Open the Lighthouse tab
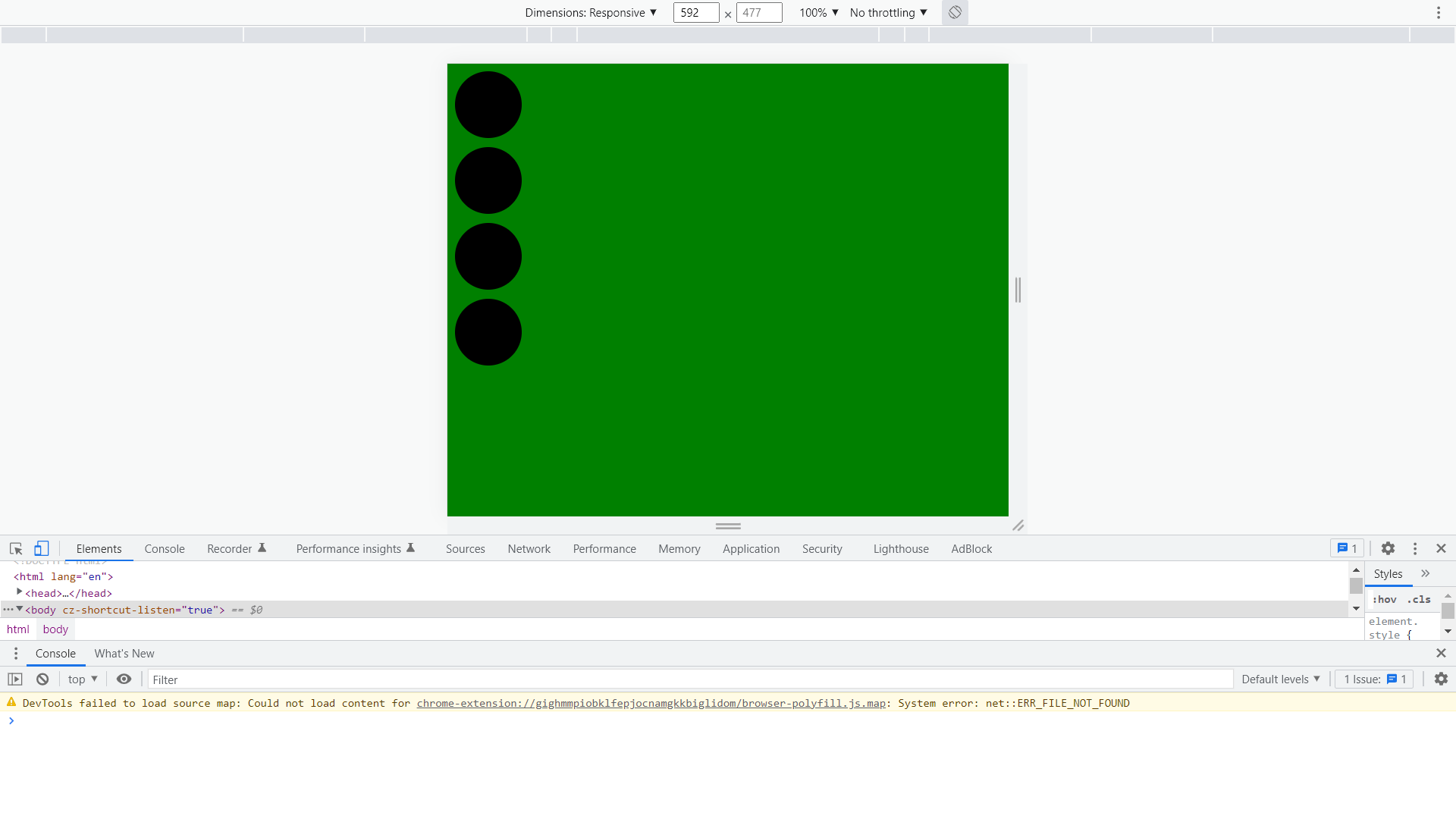Image resolution: width=1456 pixels, height=819 pixels. click(x=901, y=548)
